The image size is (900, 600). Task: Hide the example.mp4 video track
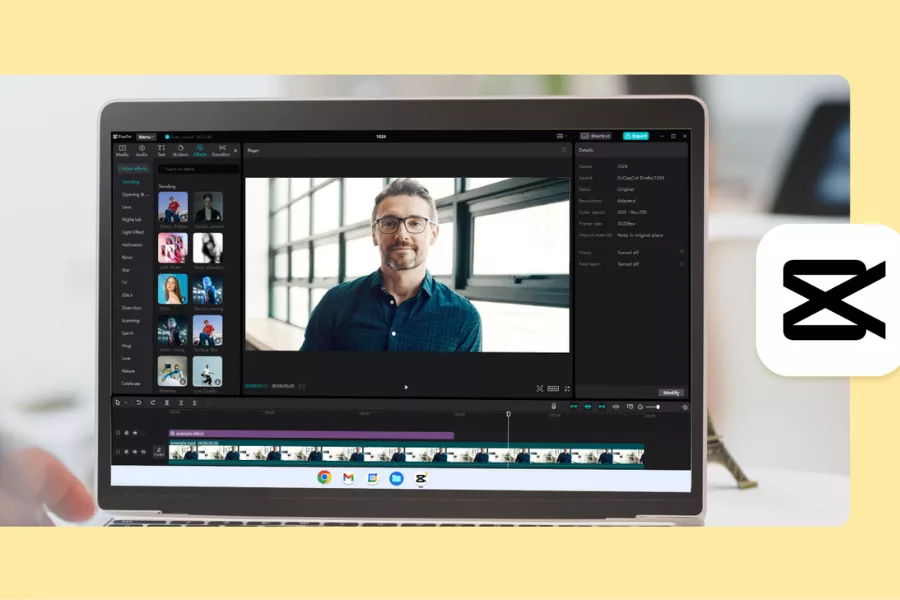tap(135, 452)
